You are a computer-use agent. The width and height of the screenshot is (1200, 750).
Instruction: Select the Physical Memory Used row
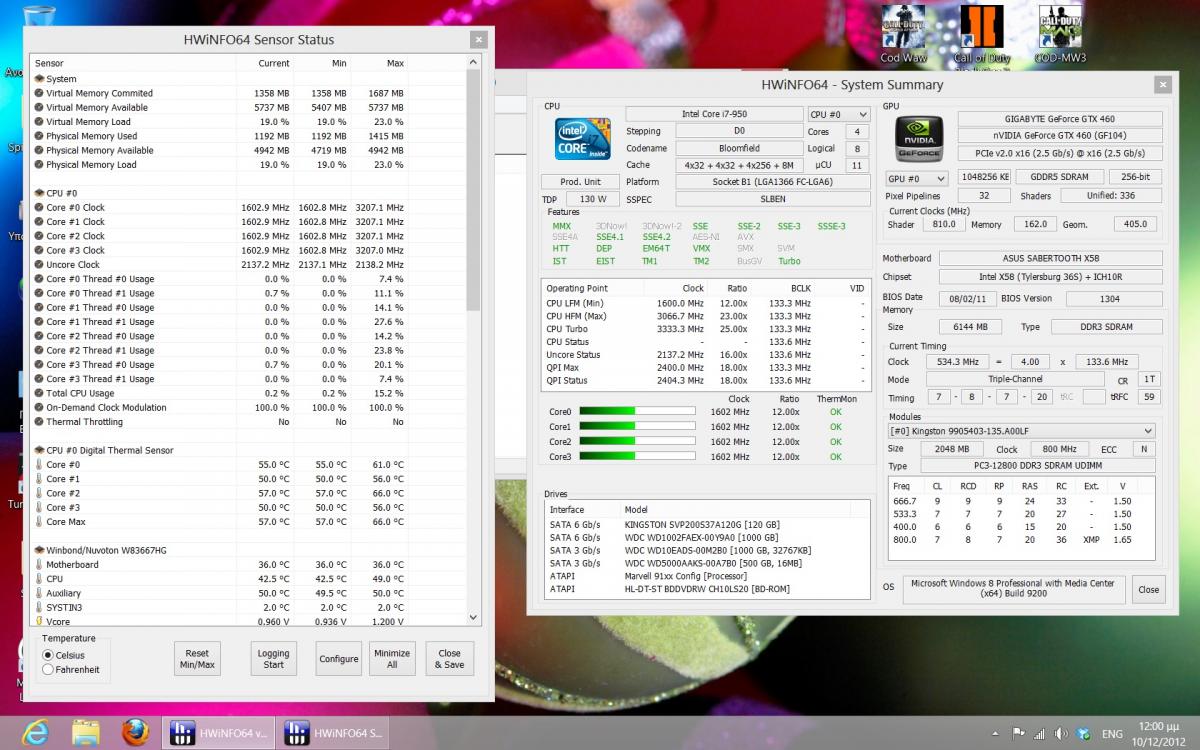219,136
